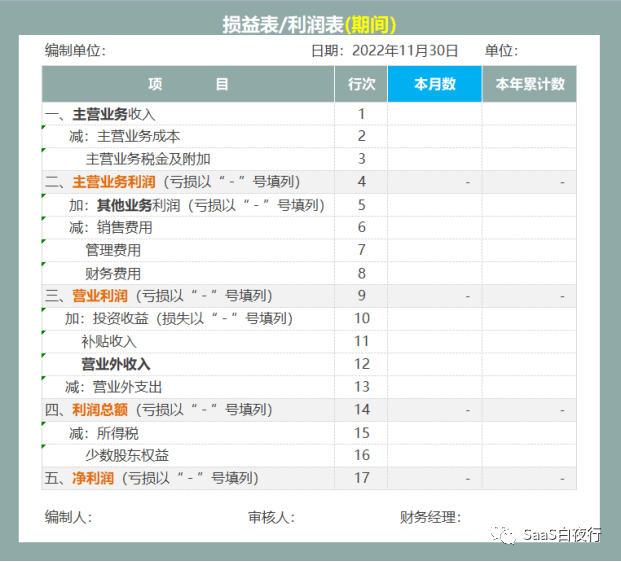Select the 本月数 cell for 主营业务成本
Image resolution: width=621 pixels, height=562 pixels.
[434, 137]
